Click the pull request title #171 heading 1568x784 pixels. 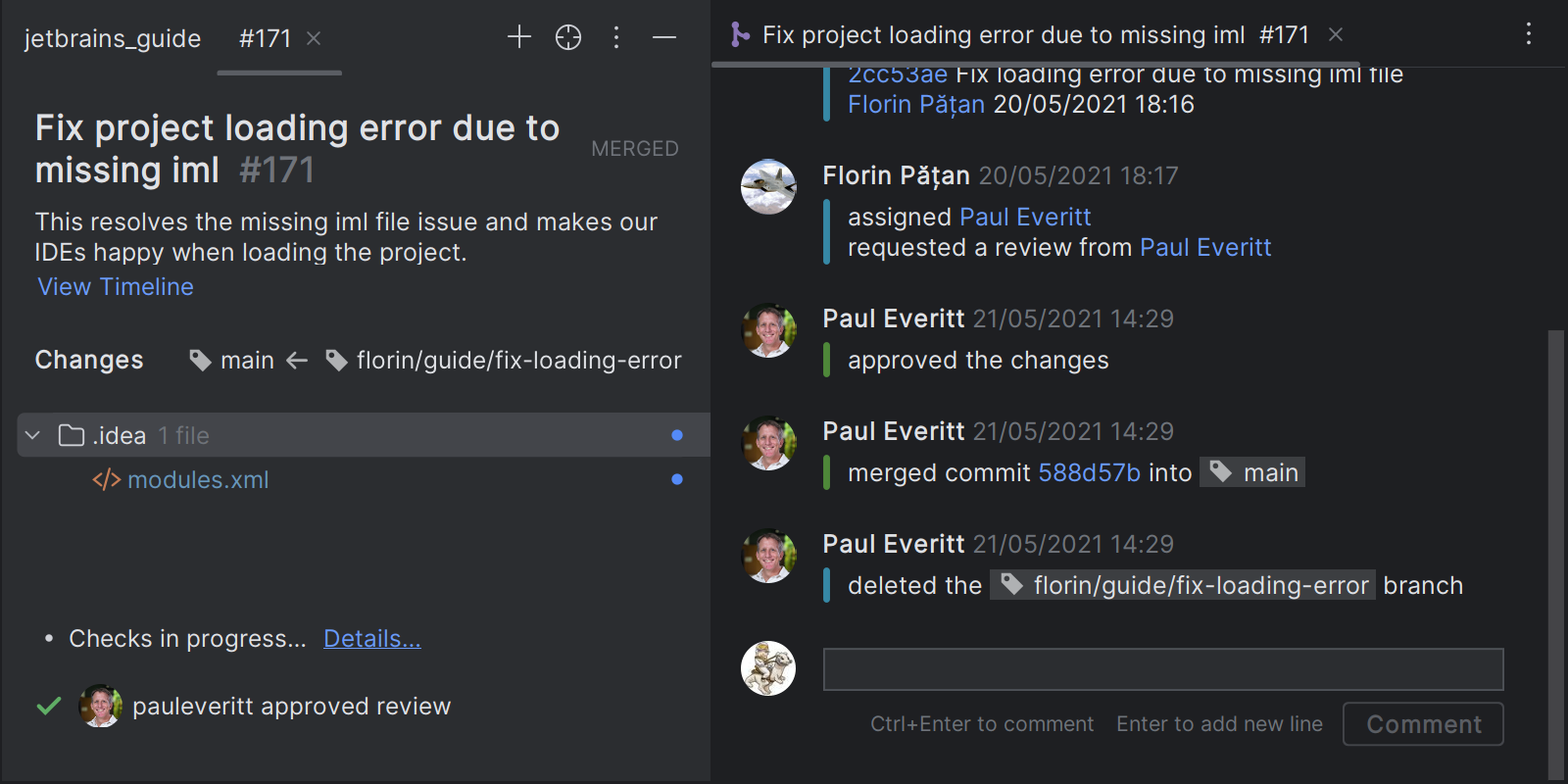[x=297, y=149]
